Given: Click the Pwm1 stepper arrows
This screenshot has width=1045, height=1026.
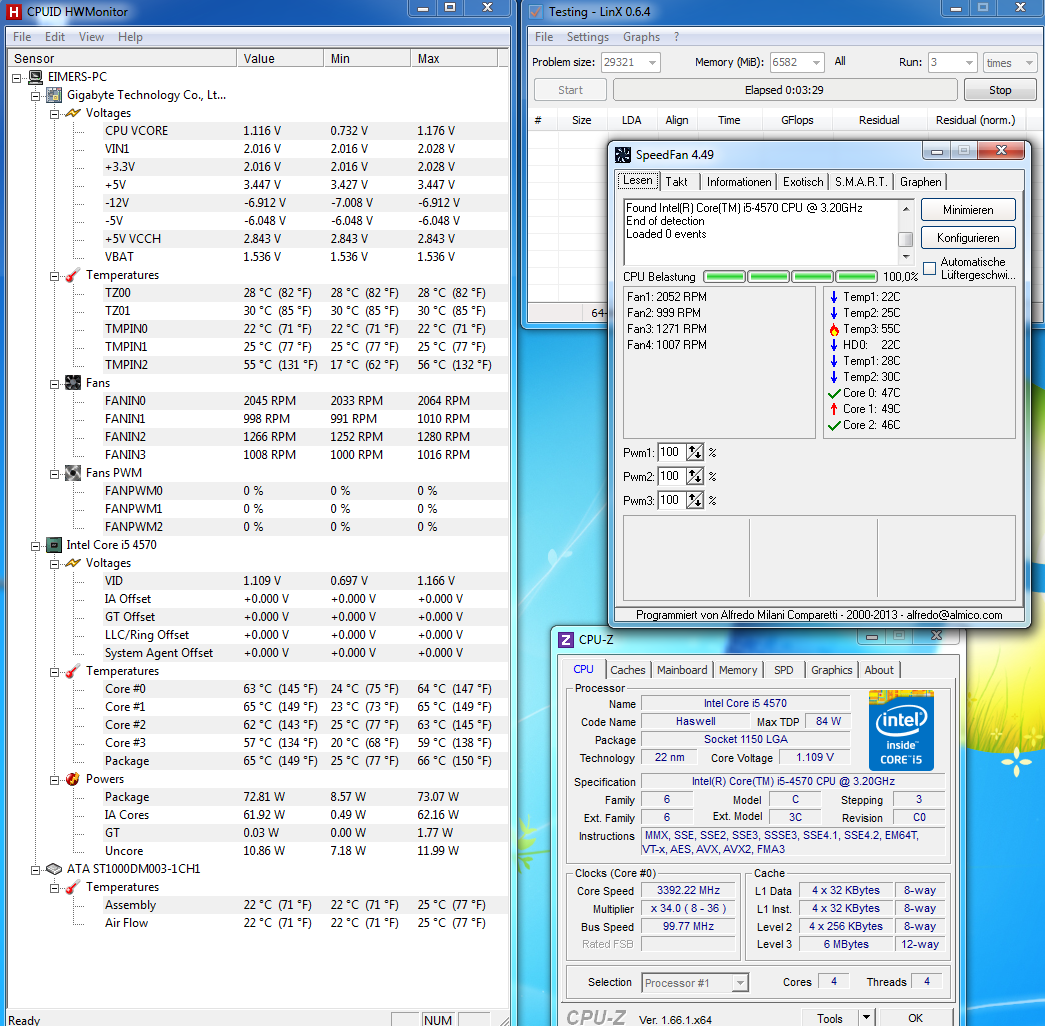Looking at the screenshot, I should click(x=694, y=453).
